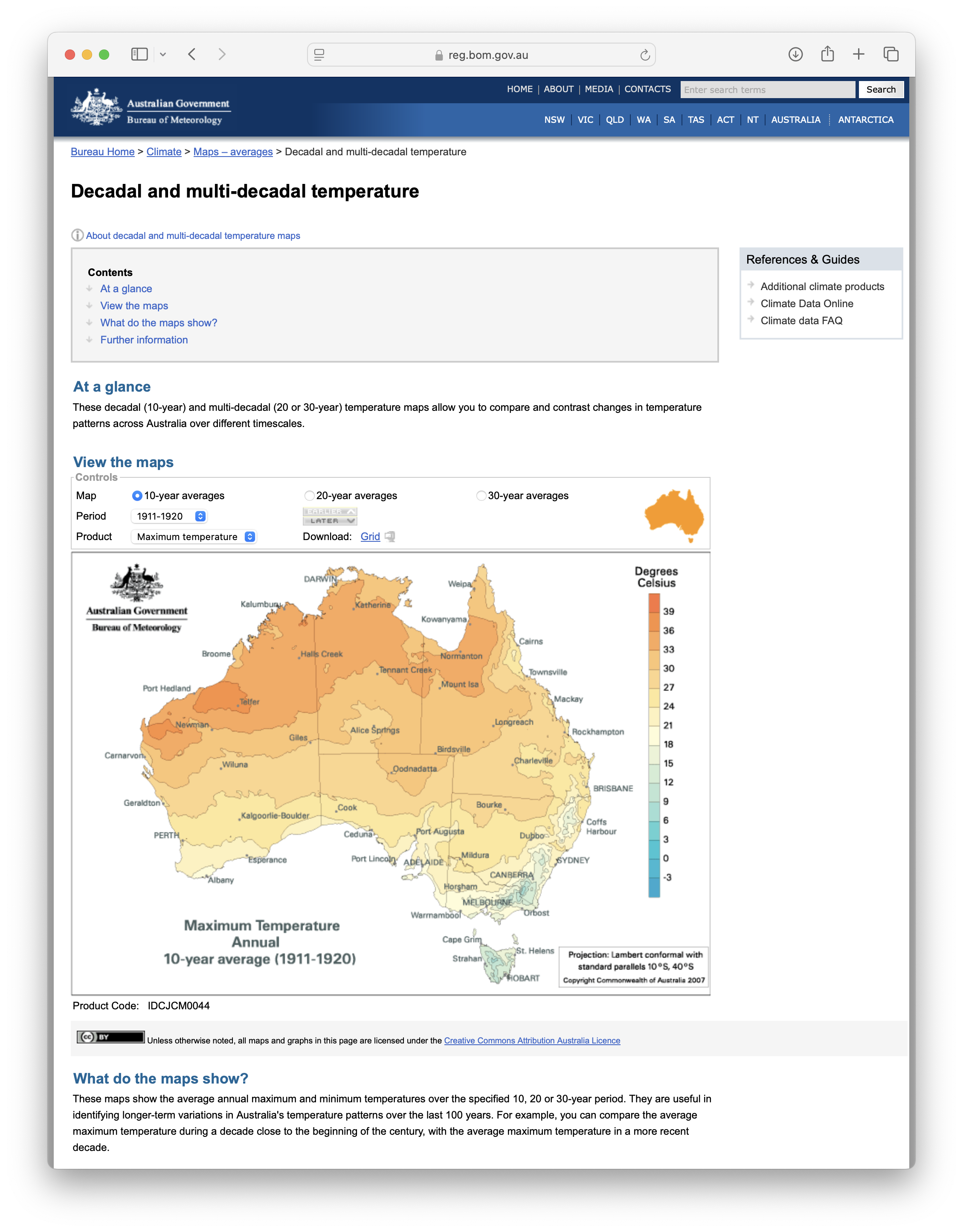Open the QLD state menu item
This screenshot has width=963, height=1232.
615,119
